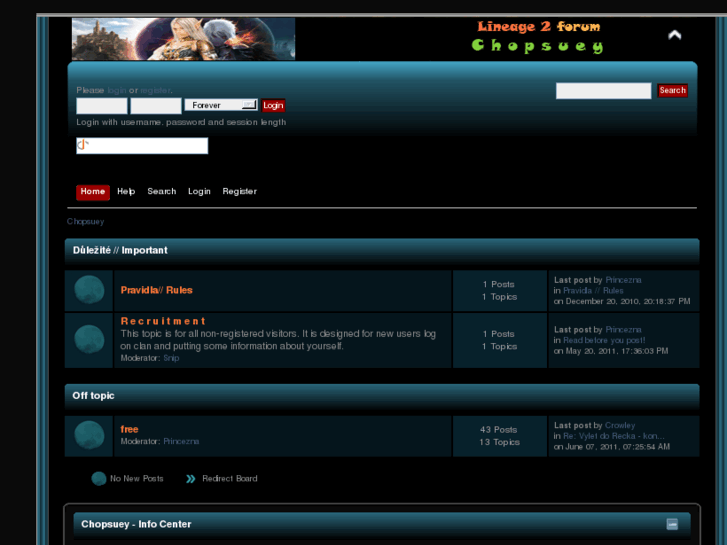Viewport: 727px width, 545px height.
Task: Click the '13 Topics' count text
Action: 499,442
